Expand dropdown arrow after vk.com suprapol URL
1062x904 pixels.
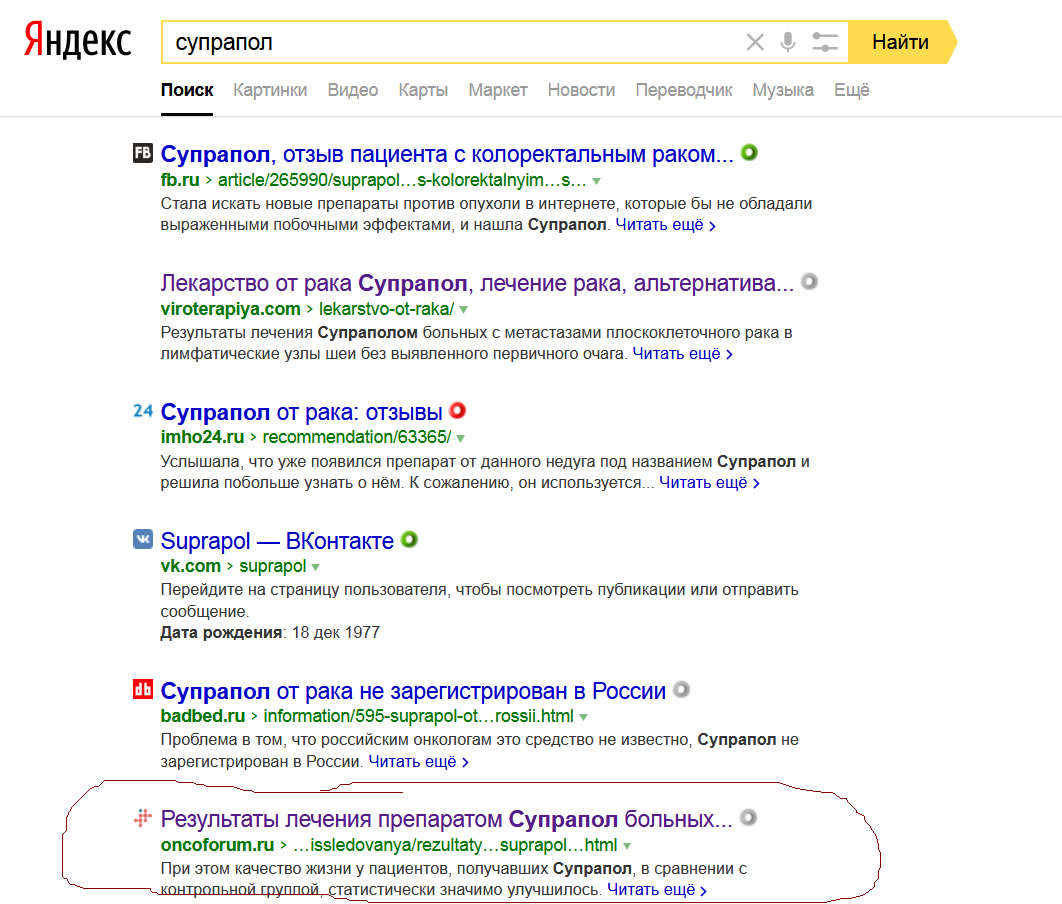coord(316,567)
